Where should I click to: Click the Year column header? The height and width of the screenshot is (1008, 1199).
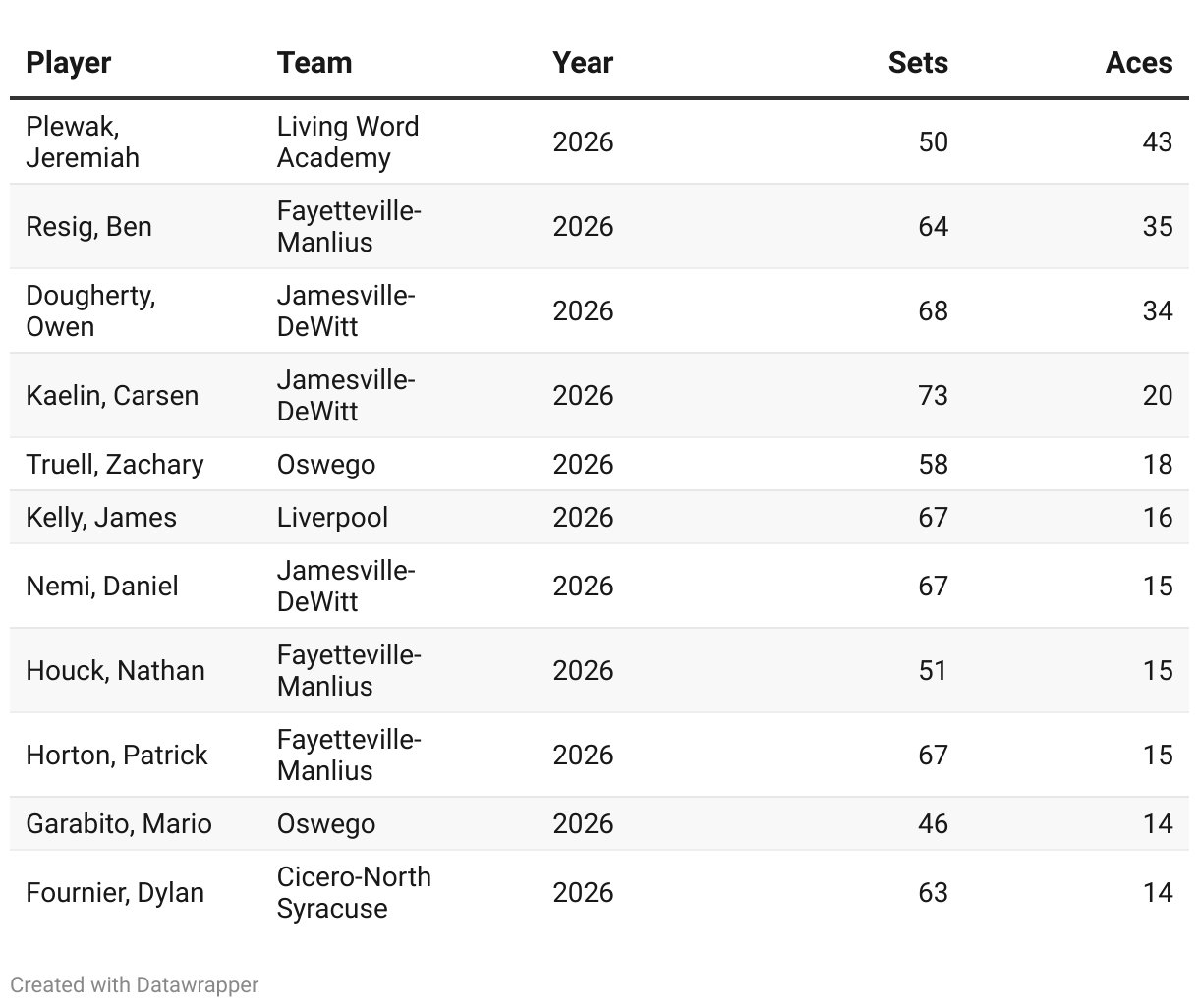pos(583,63)
